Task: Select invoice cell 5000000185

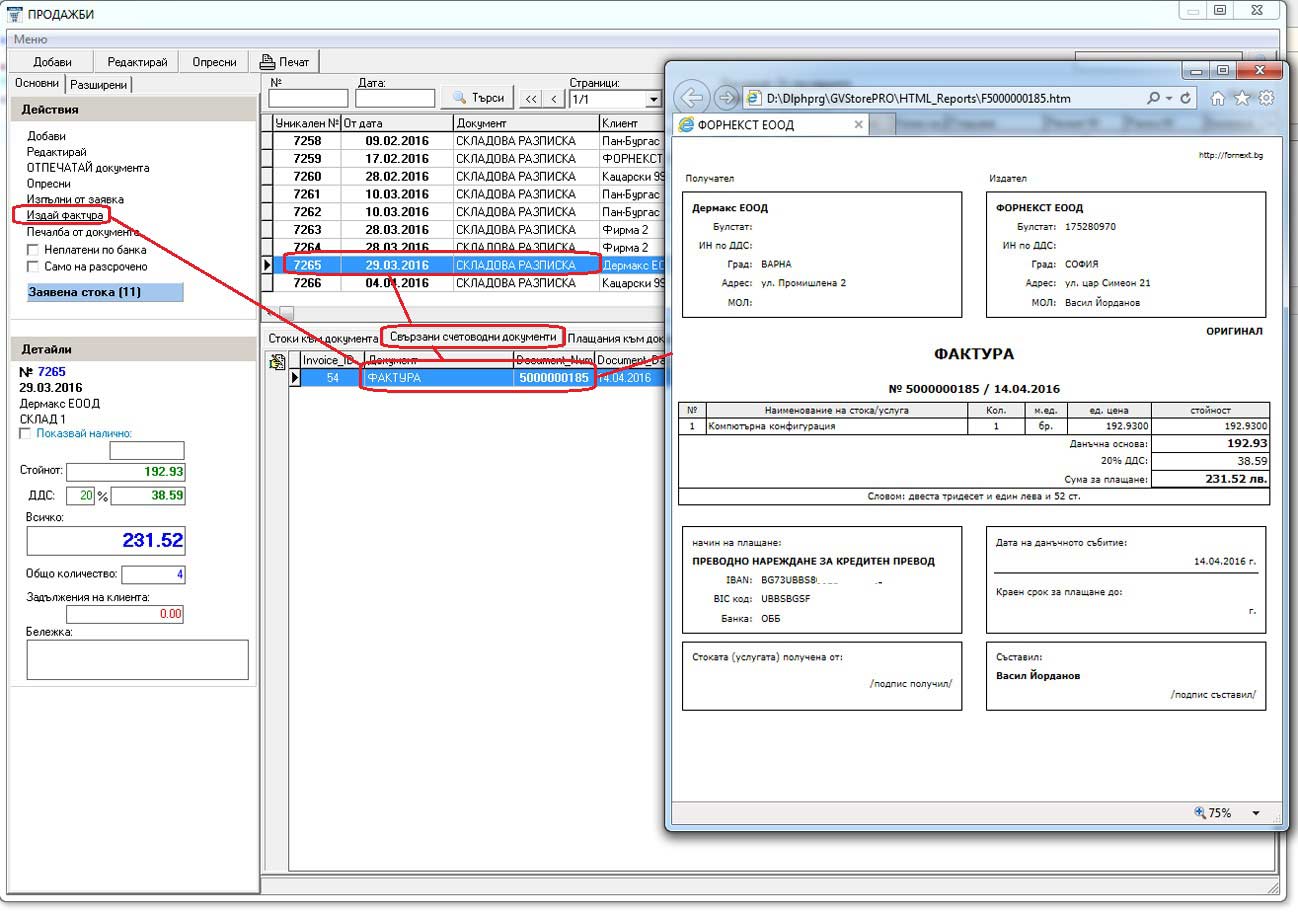Action: click(554, 378)
